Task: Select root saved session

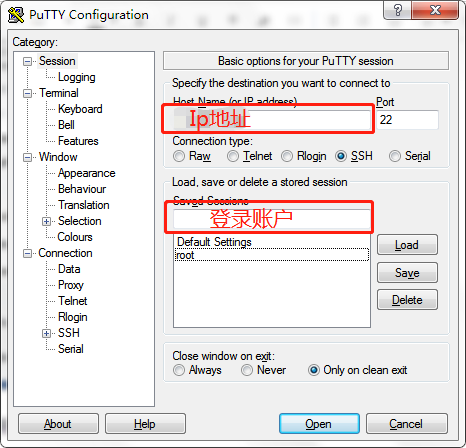Action: (272, 255)
